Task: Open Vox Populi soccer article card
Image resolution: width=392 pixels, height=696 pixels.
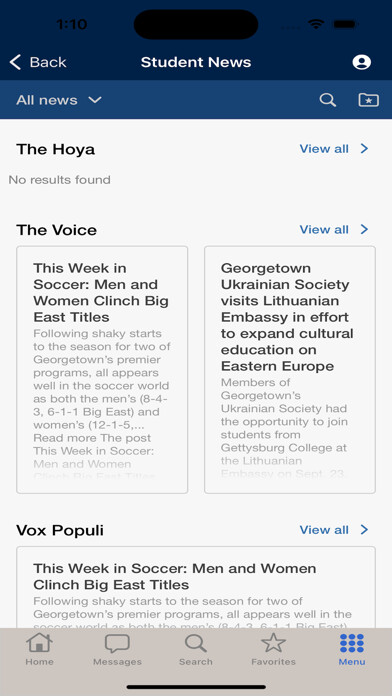Action: click(x=196, y=587)
